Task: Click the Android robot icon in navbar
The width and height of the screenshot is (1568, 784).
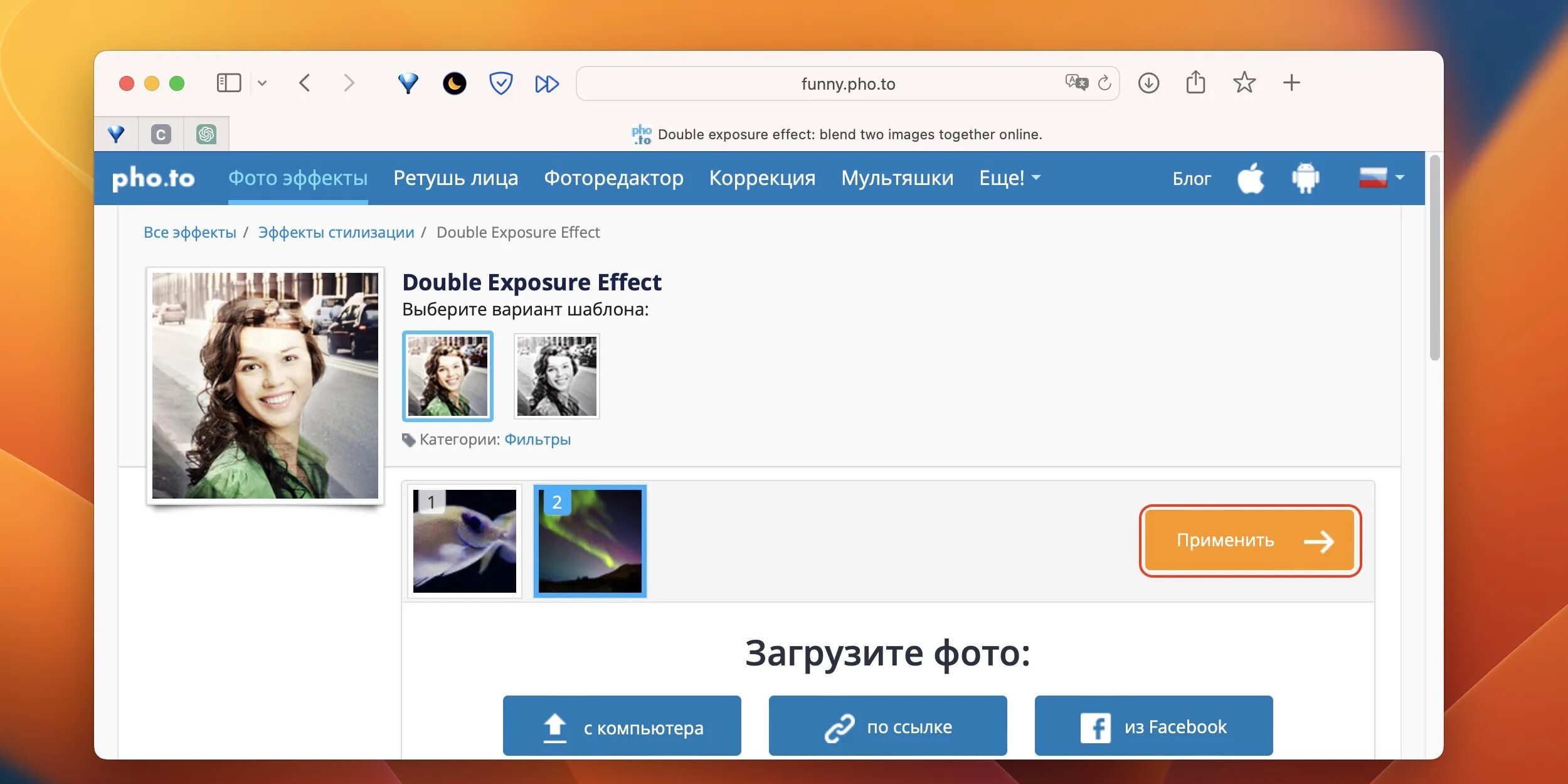Action: (x=1305, y=178)
